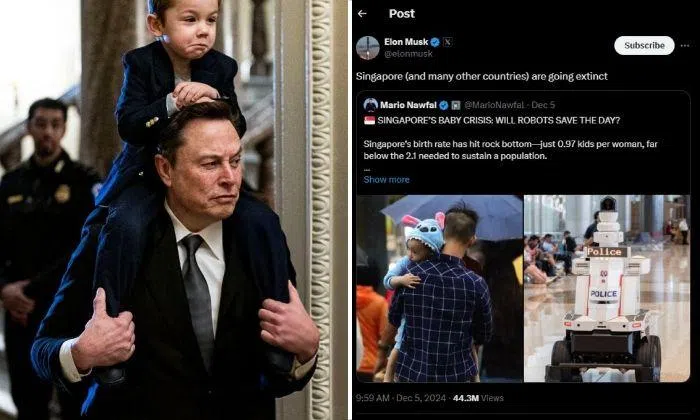Screen dimensions: 700x420
Task: Click the Elon Musk display name
Action: pyautogui.click(x=406, y=42)
